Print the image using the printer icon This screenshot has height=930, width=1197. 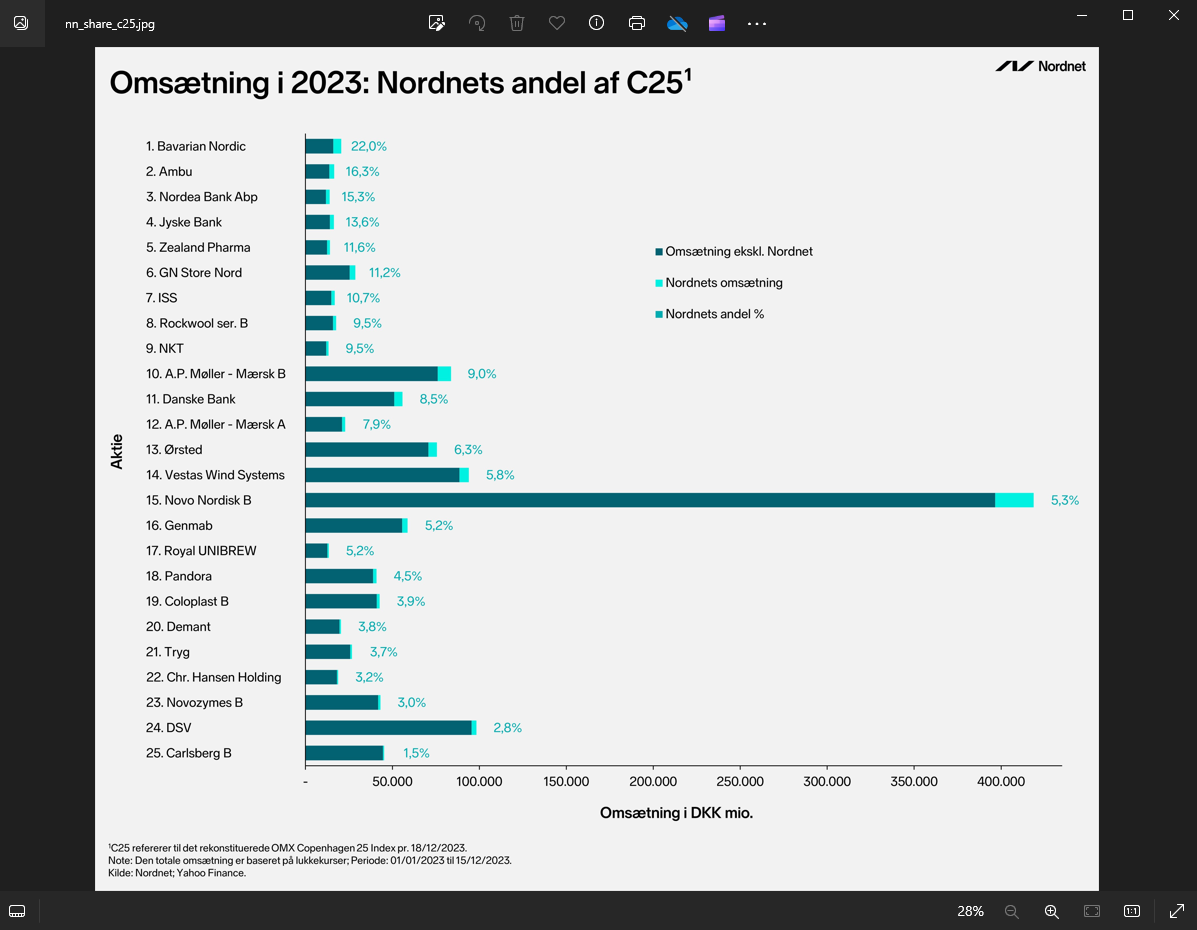click(x=637, y=23)
